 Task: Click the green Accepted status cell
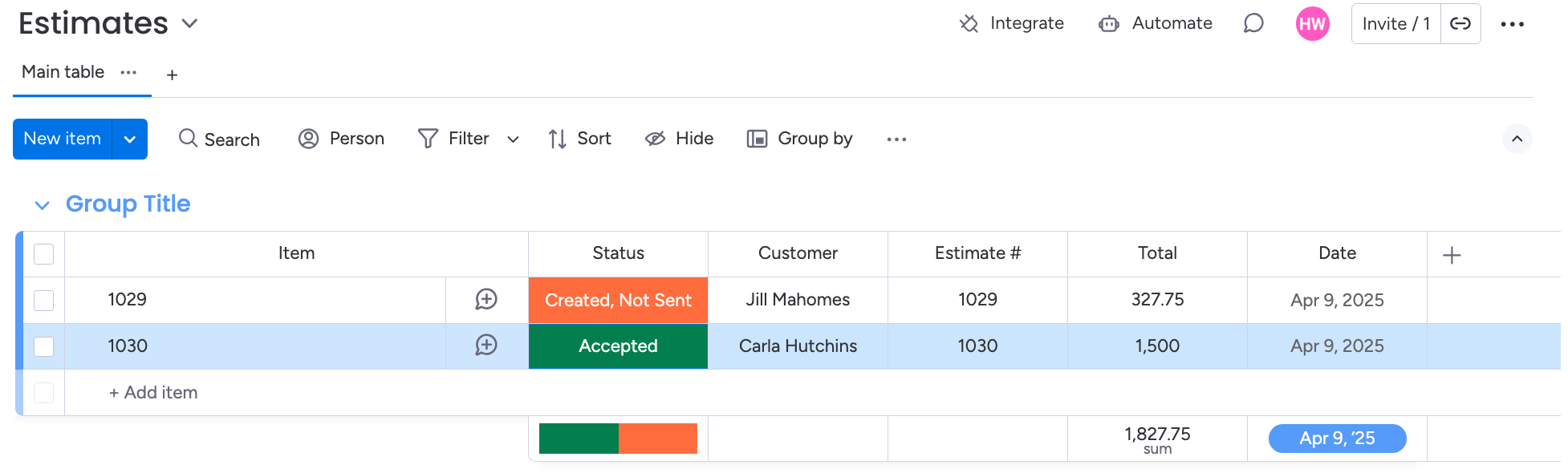click(x=618, y=346)
